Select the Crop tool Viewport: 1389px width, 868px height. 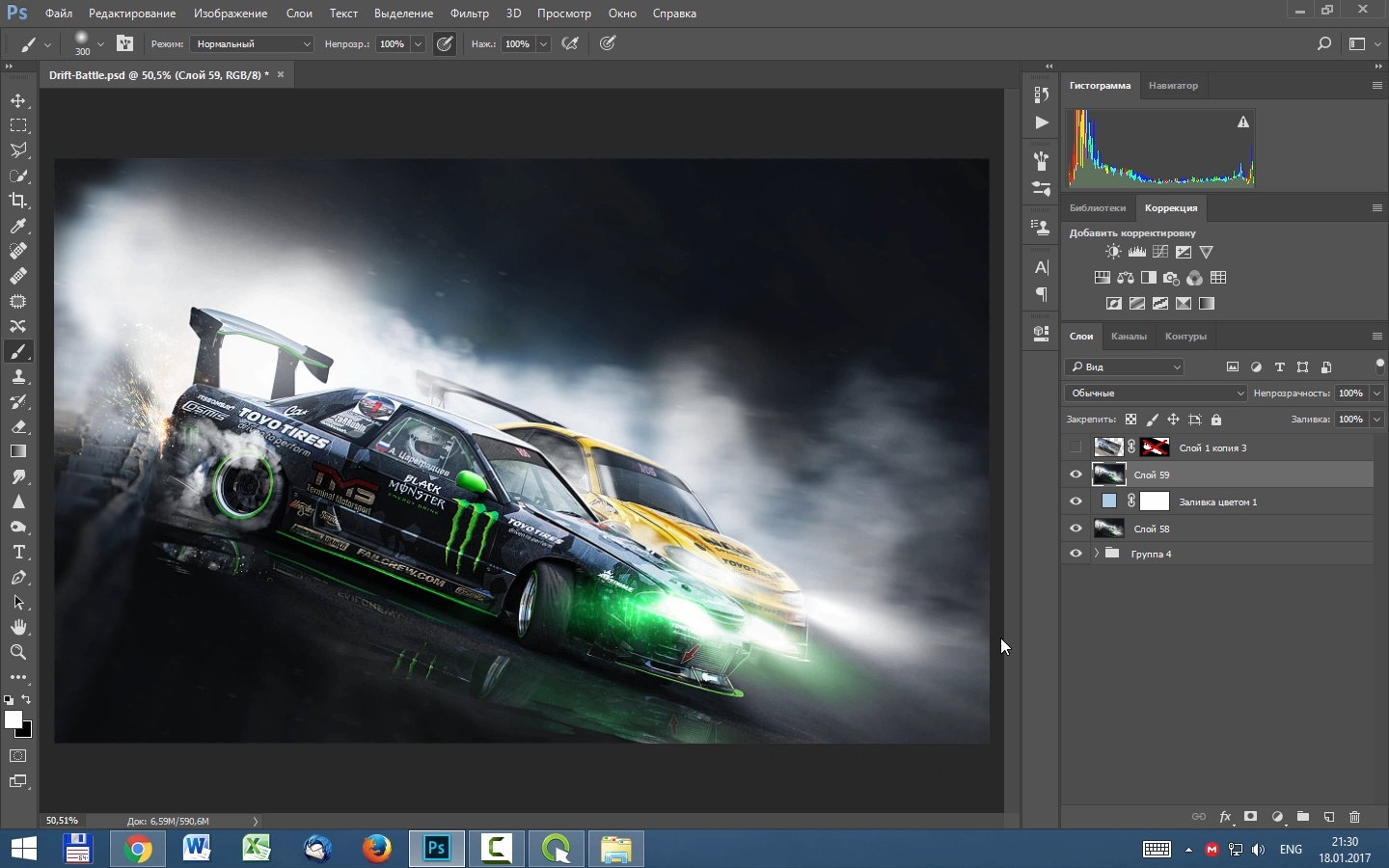click(x=18, y=202)
